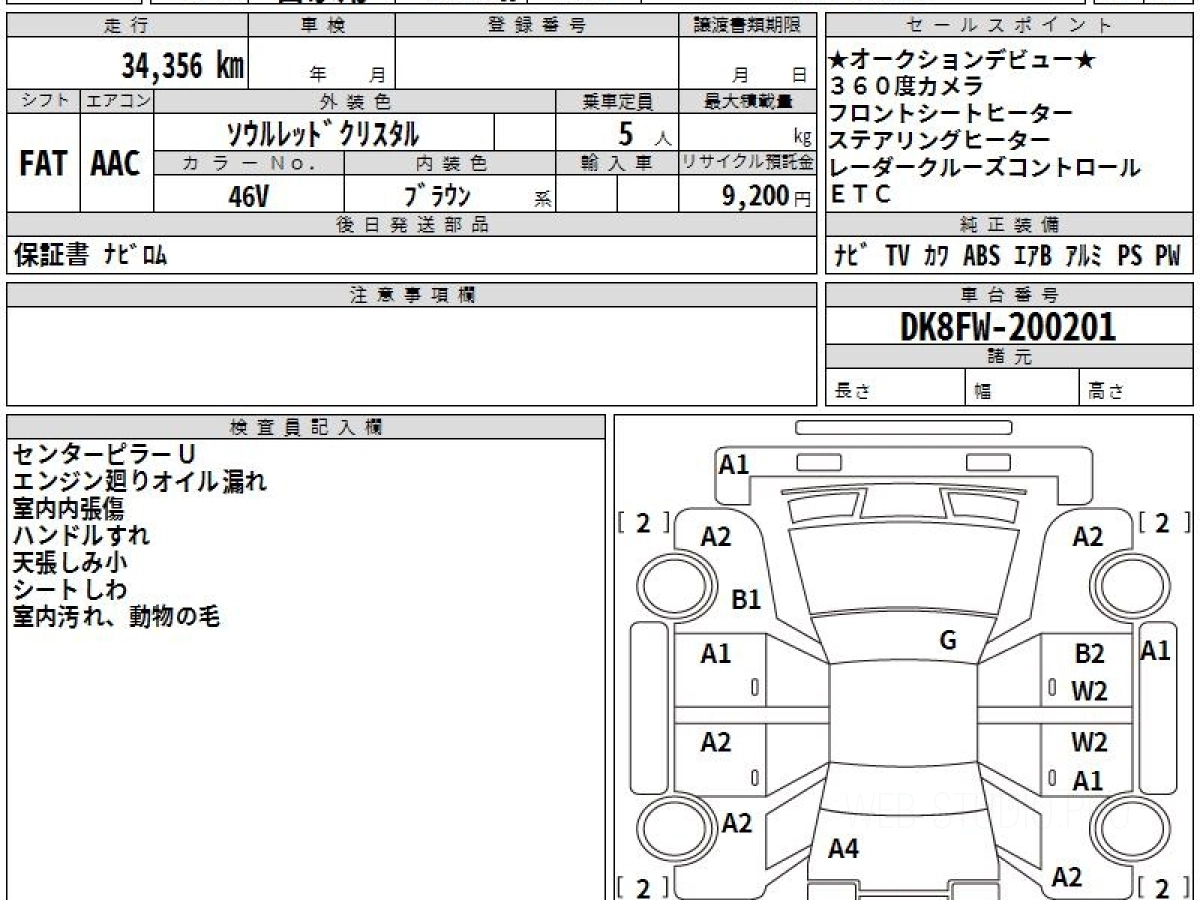
Task: Click TV in genuine equipment
Action: (897, 256)
